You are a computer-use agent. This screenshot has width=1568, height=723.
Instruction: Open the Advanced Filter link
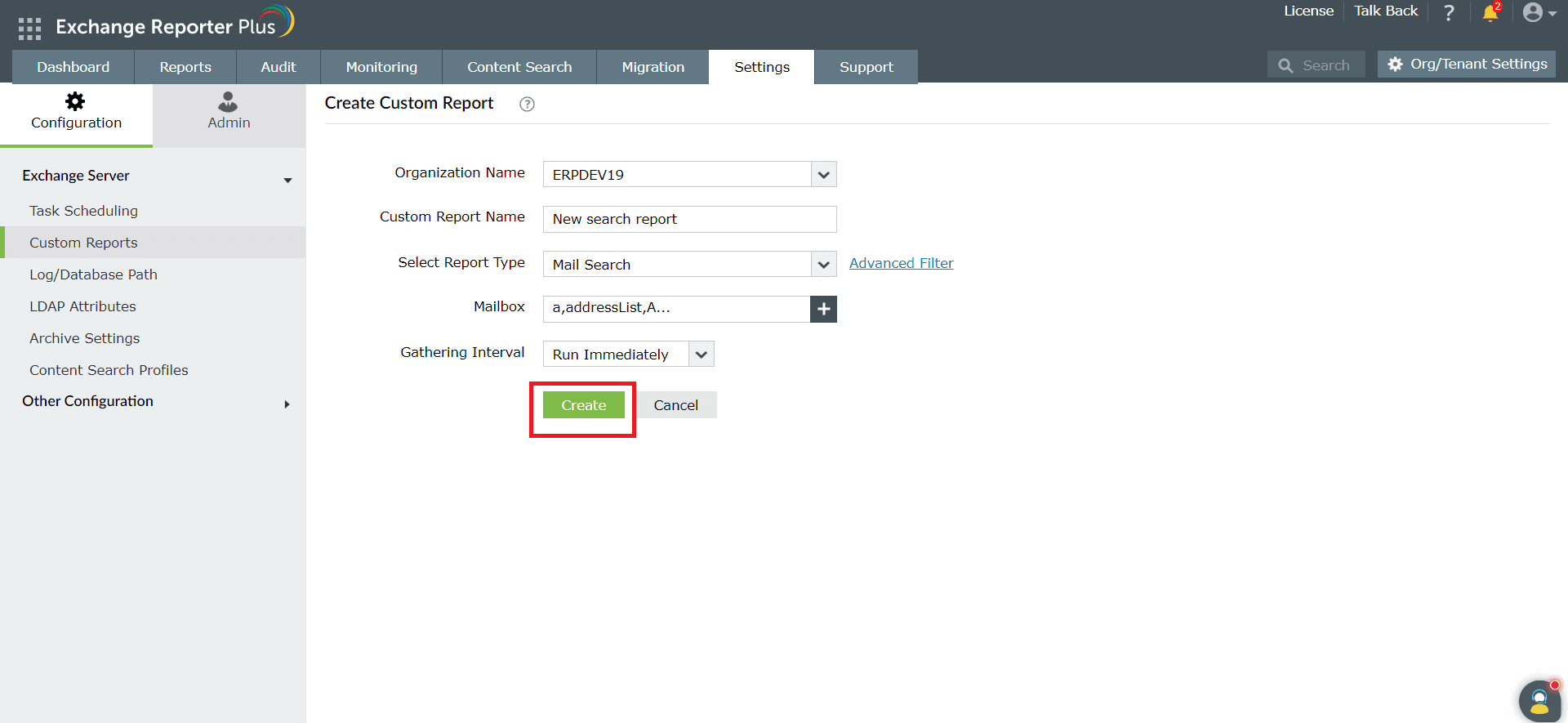pyautogui.click(x=902, y=263)
